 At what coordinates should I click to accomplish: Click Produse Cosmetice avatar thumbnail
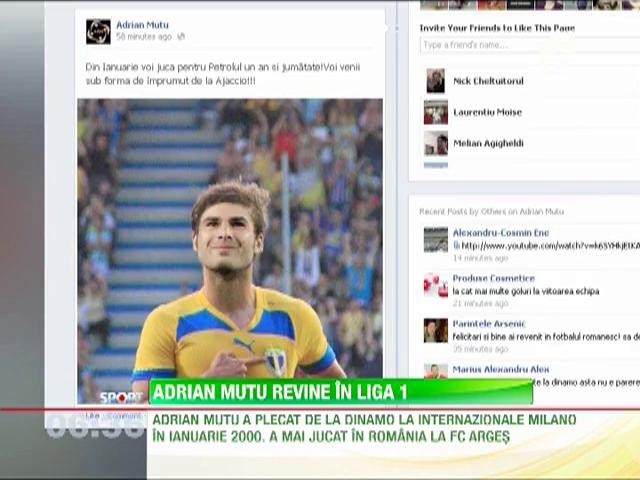[436, 285]
